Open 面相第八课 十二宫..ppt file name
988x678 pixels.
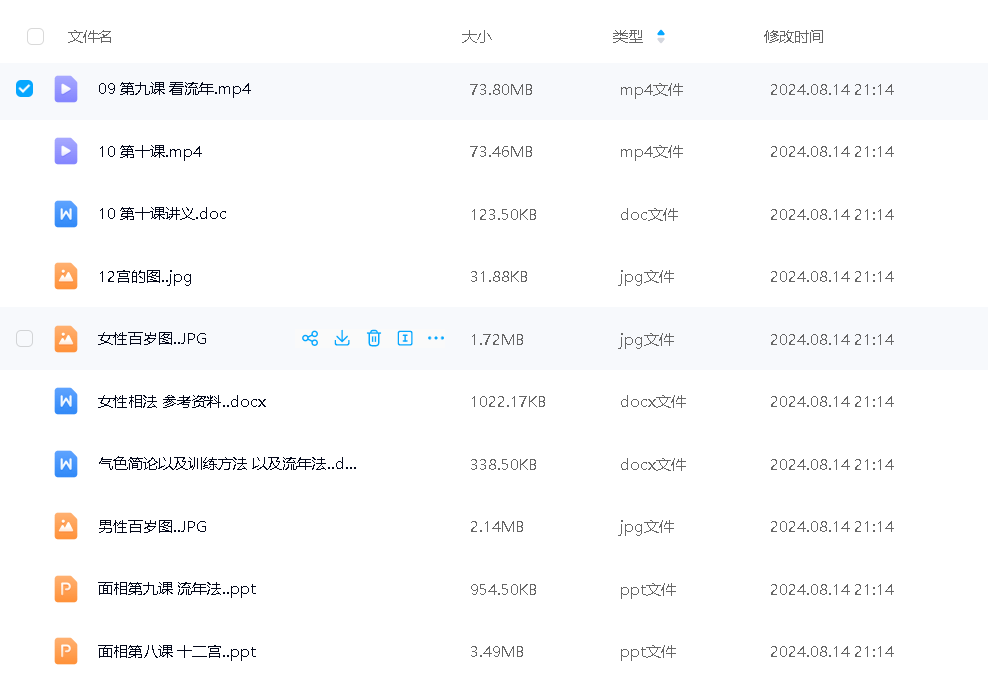177,652
